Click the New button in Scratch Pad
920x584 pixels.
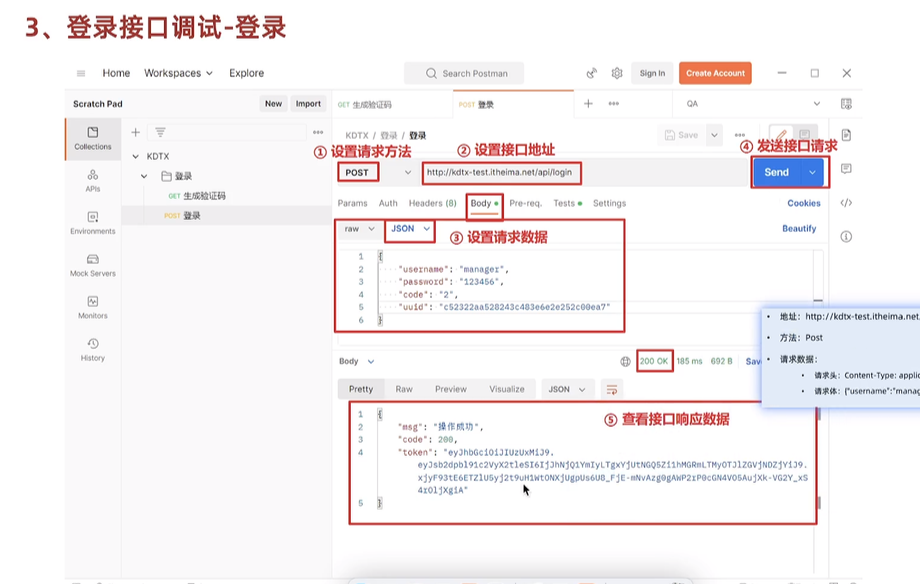click(x=273, y=104)
